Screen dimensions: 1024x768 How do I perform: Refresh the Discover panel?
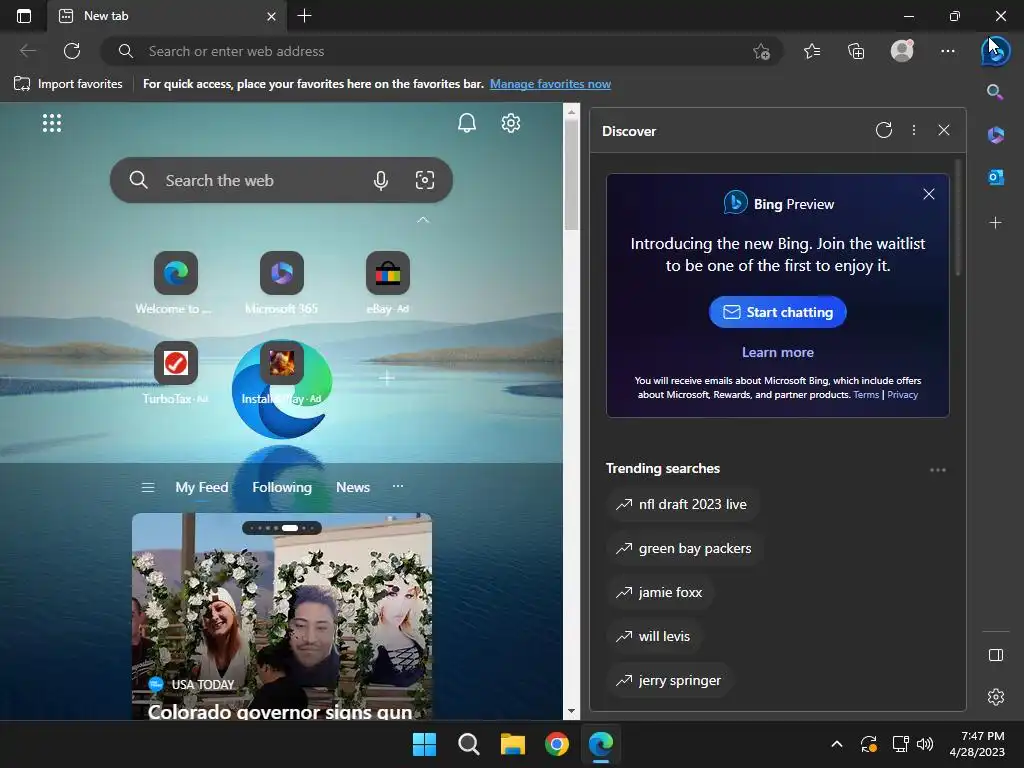coord(884,130)
